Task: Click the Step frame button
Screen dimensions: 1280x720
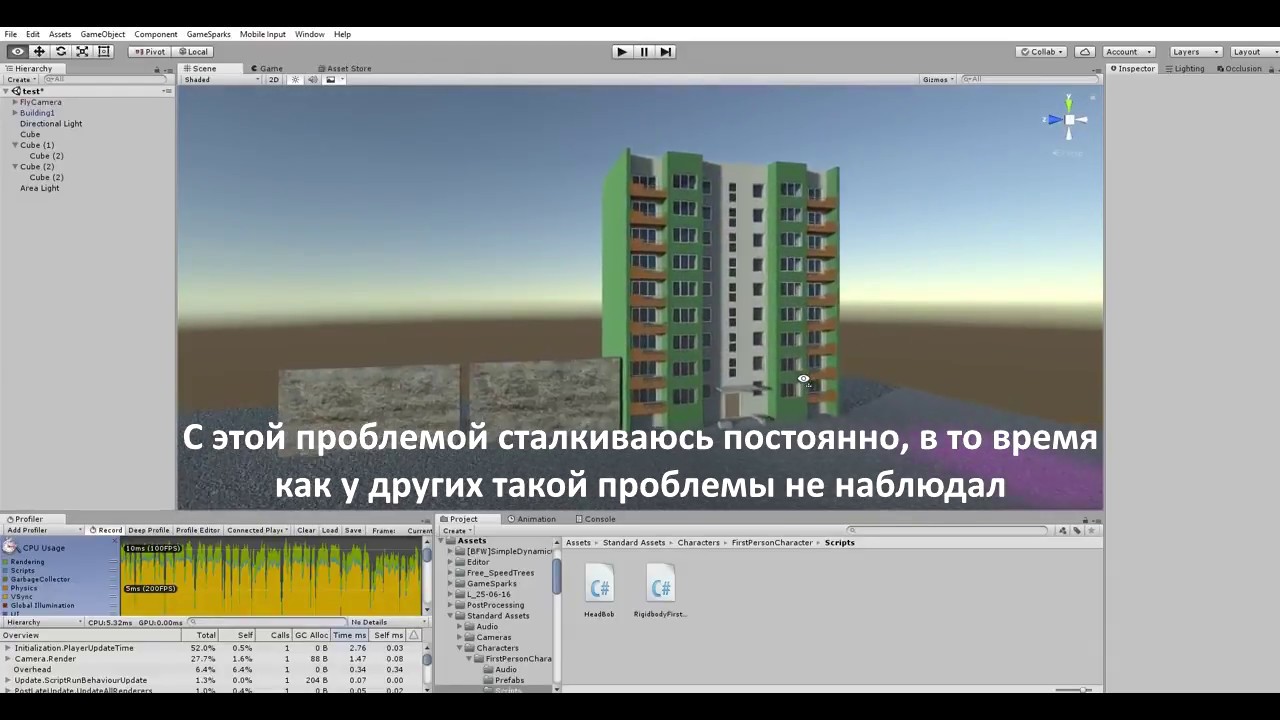Action: coord(666,52)
